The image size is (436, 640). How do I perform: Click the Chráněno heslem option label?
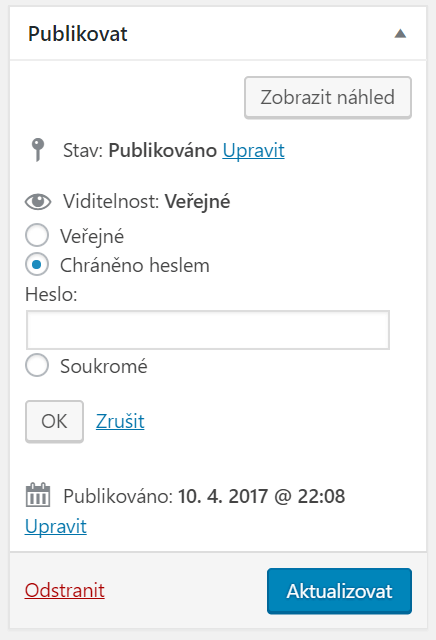[135, 265]
